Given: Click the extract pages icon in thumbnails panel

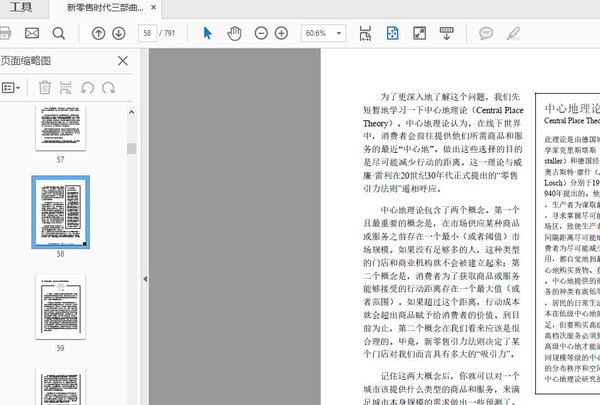Looking at the screenshot, I should pyautogui.click(x=65, y=88).
